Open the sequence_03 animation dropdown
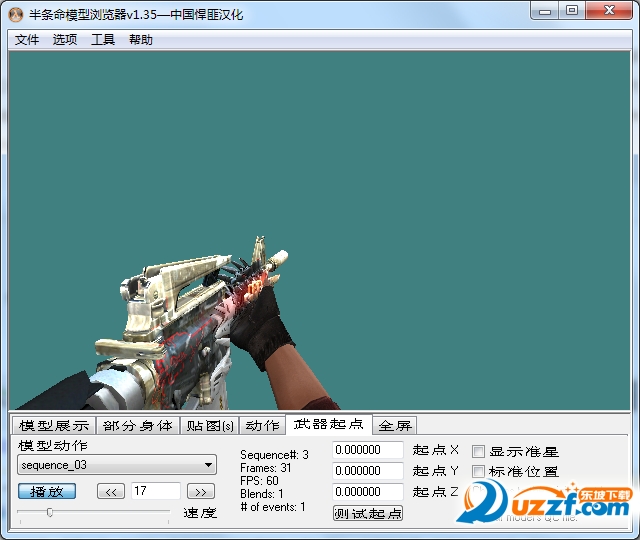The image size is (640, 540). click(x=117, y=465)
